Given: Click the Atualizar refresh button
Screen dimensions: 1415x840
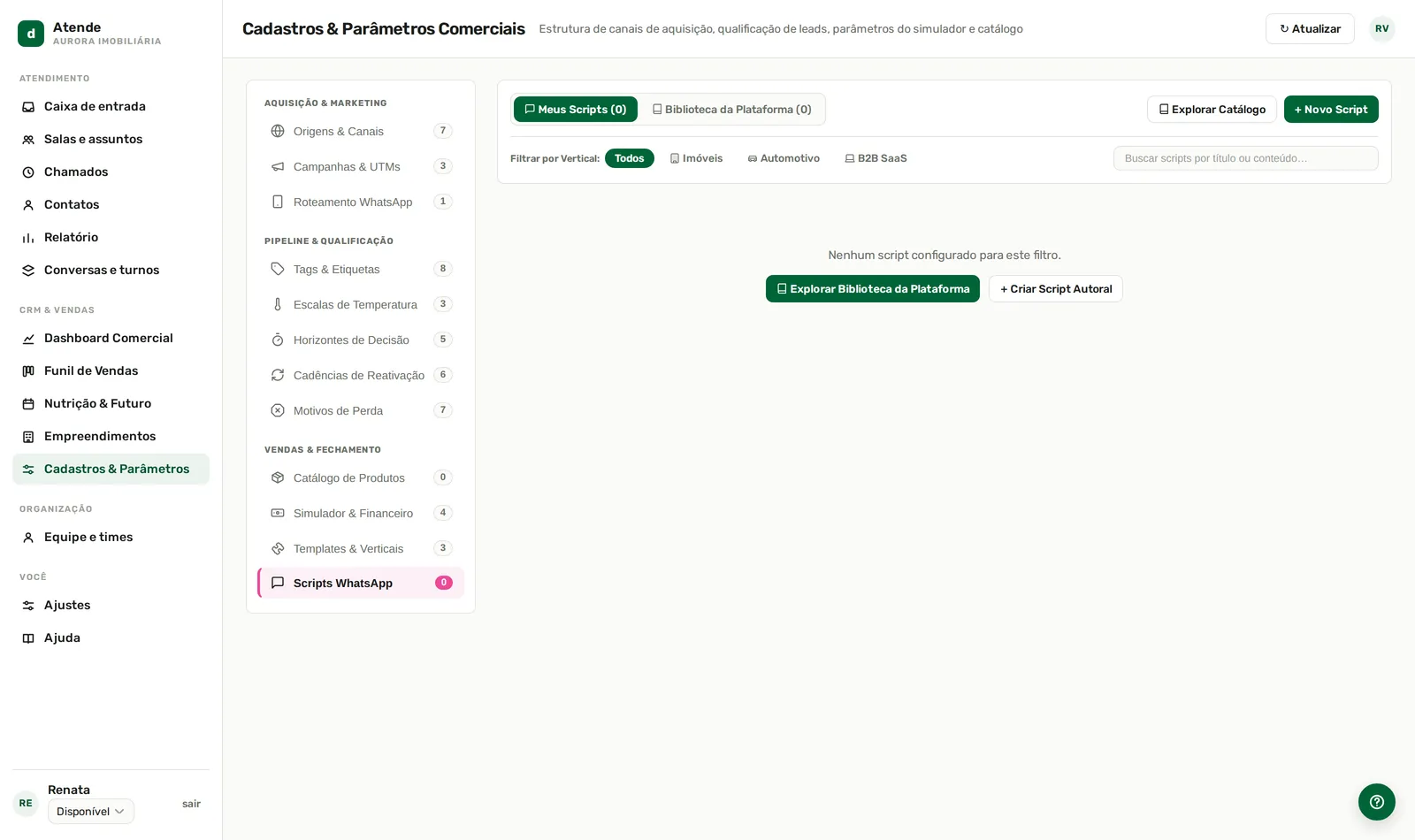Looking at the screenshot, I should click(1310, 29).
